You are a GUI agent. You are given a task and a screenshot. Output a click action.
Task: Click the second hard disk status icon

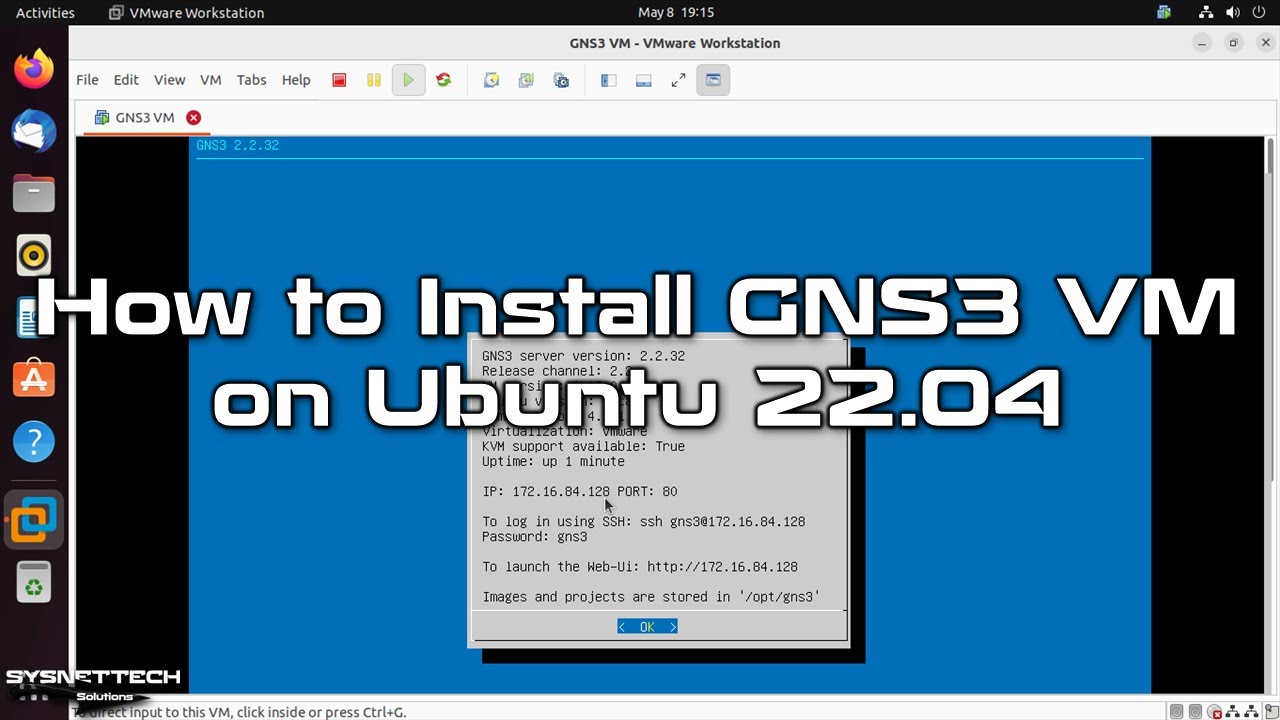click(1195, 712)
